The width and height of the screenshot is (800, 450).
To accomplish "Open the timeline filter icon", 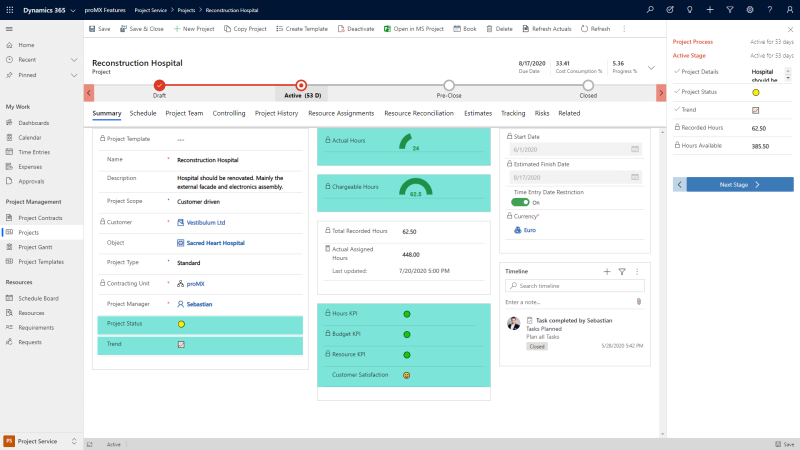I will pyautogui.click(x=621, y=271).
